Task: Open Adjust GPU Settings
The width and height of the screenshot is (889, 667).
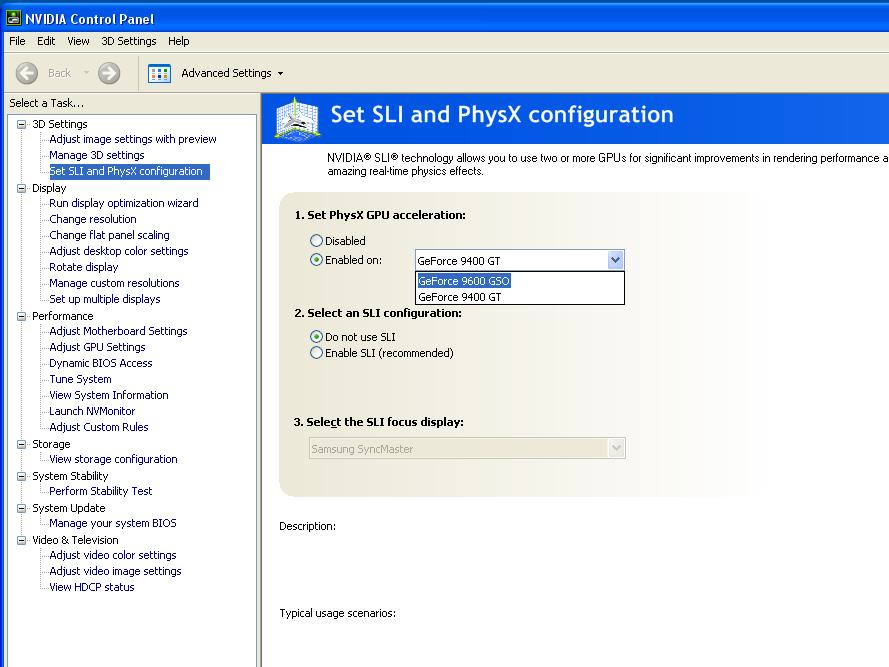Action: [97, 347]
